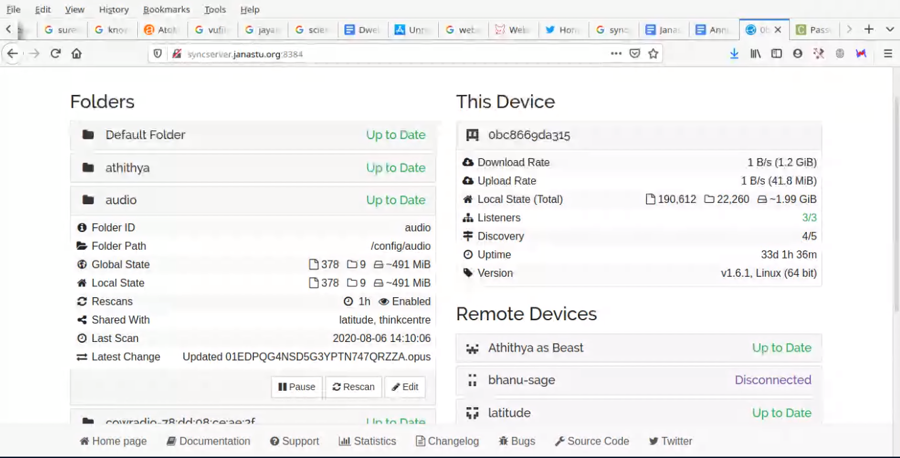This screenshot has height=458, width=900.
Task: Open the Documentation link in footer
Action: [208, 441]
